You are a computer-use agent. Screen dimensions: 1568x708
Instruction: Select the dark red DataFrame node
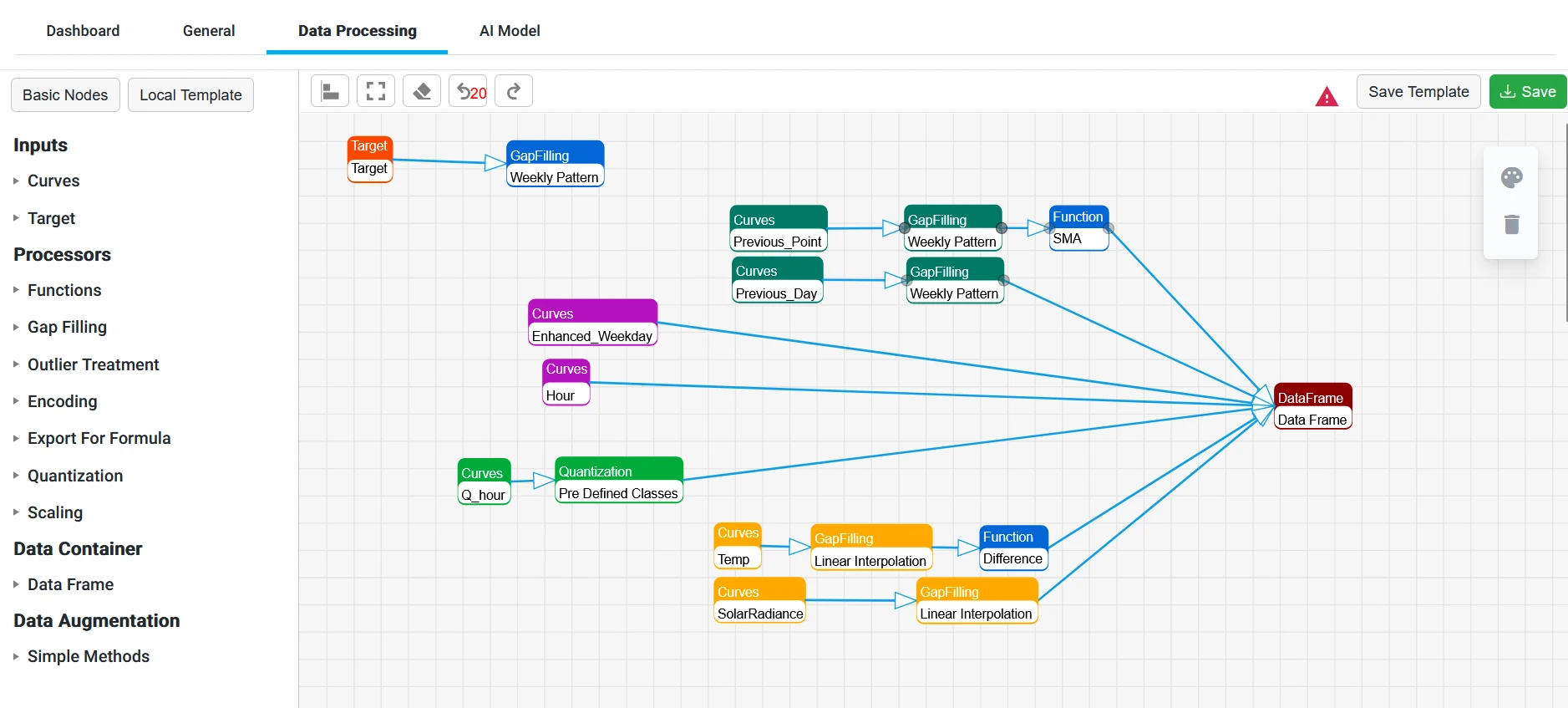(x=1312, y=407)
